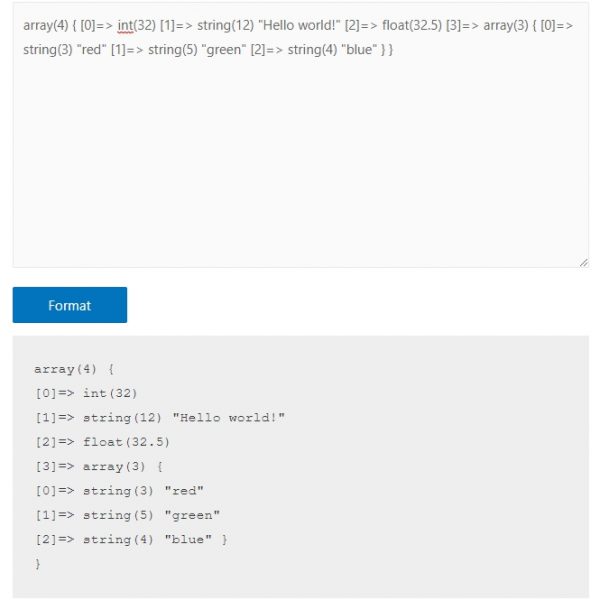Click inside the input text area's empty space

pos(300,170)
